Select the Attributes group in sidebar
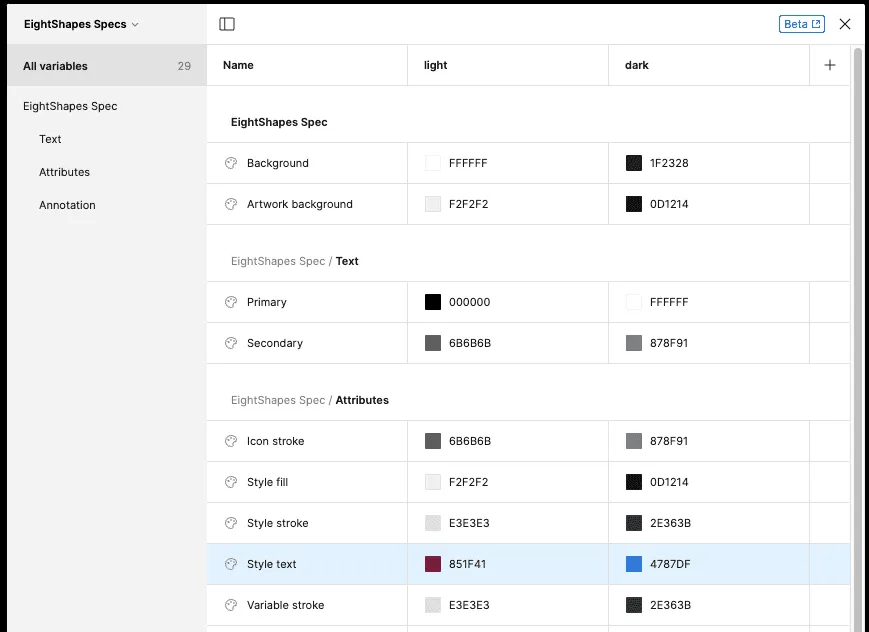The height and width of the screenshot is (632, 869). (x=64, y=172)
